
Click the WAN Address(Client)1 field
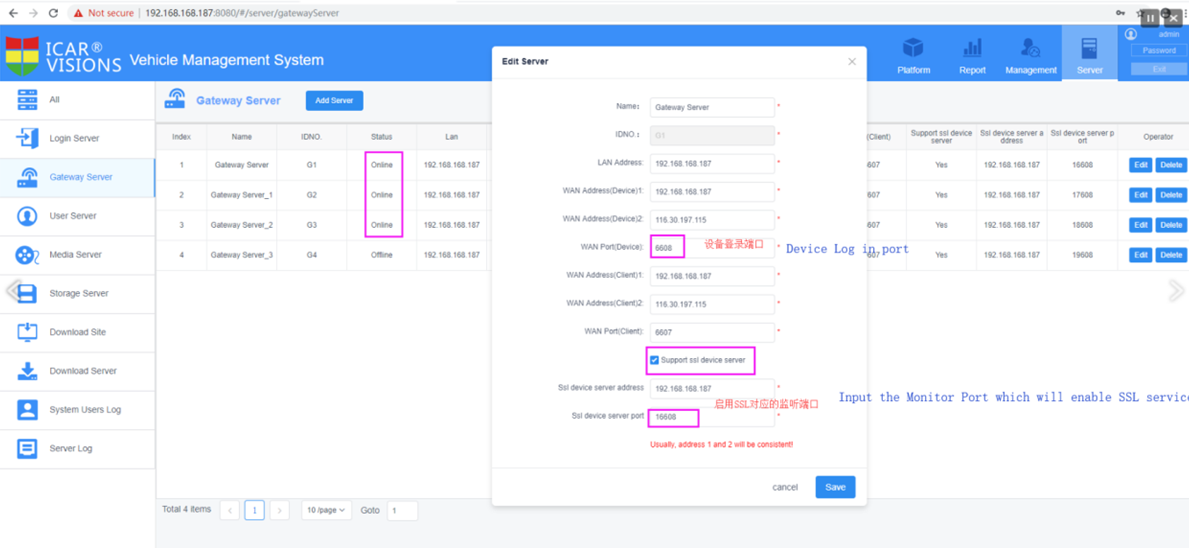pos(712,276)
